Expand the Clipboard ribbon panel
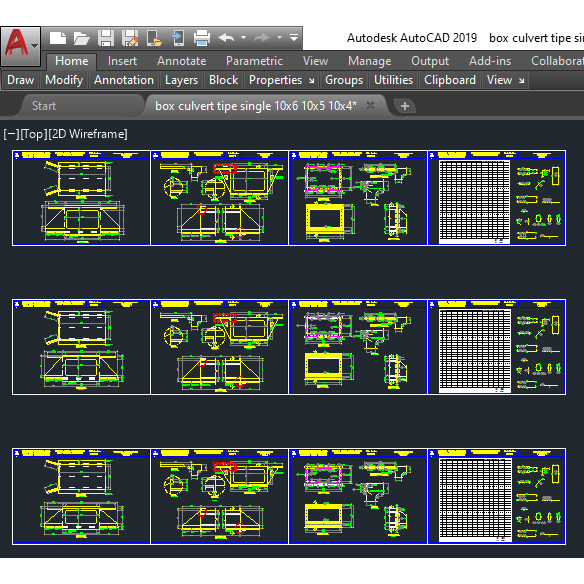This screenshot has height=584, width=584. coord(450,80)
